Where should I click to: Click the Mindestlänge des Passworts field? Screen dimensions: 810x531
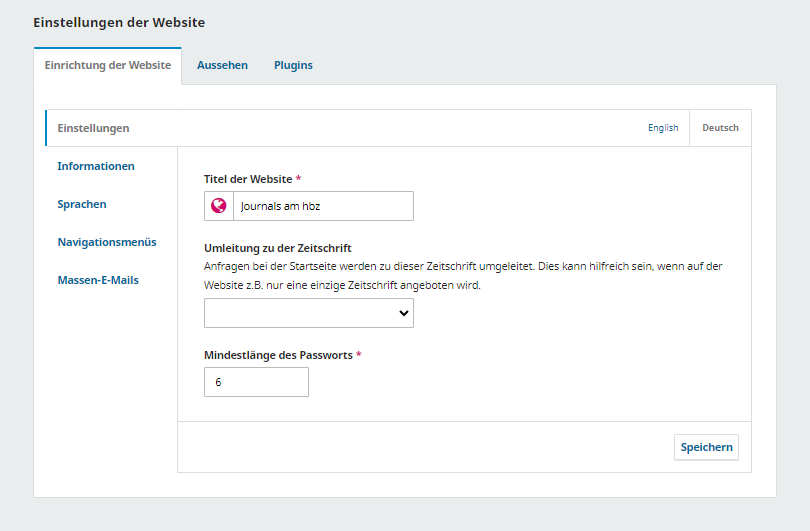256,382
